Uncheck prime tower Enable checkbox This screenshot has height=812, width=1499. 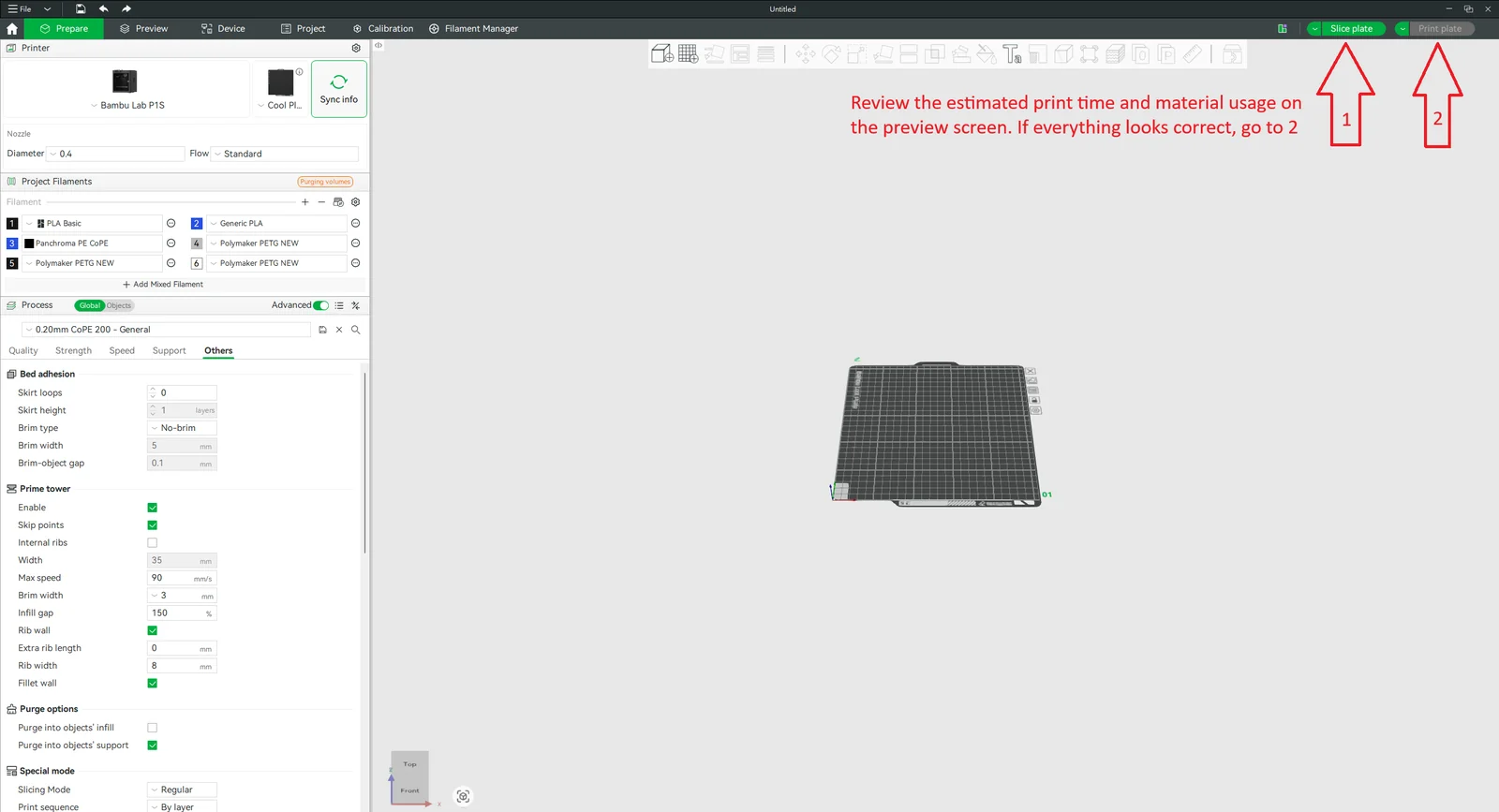(x=153, y=508)
